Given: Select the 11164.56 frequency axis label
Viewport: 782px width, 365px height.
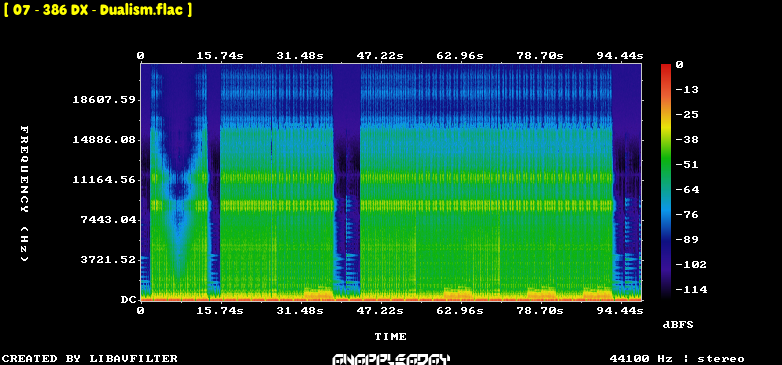Looking at the screenshot, I should pyautogui.click(x=104, y=180).
